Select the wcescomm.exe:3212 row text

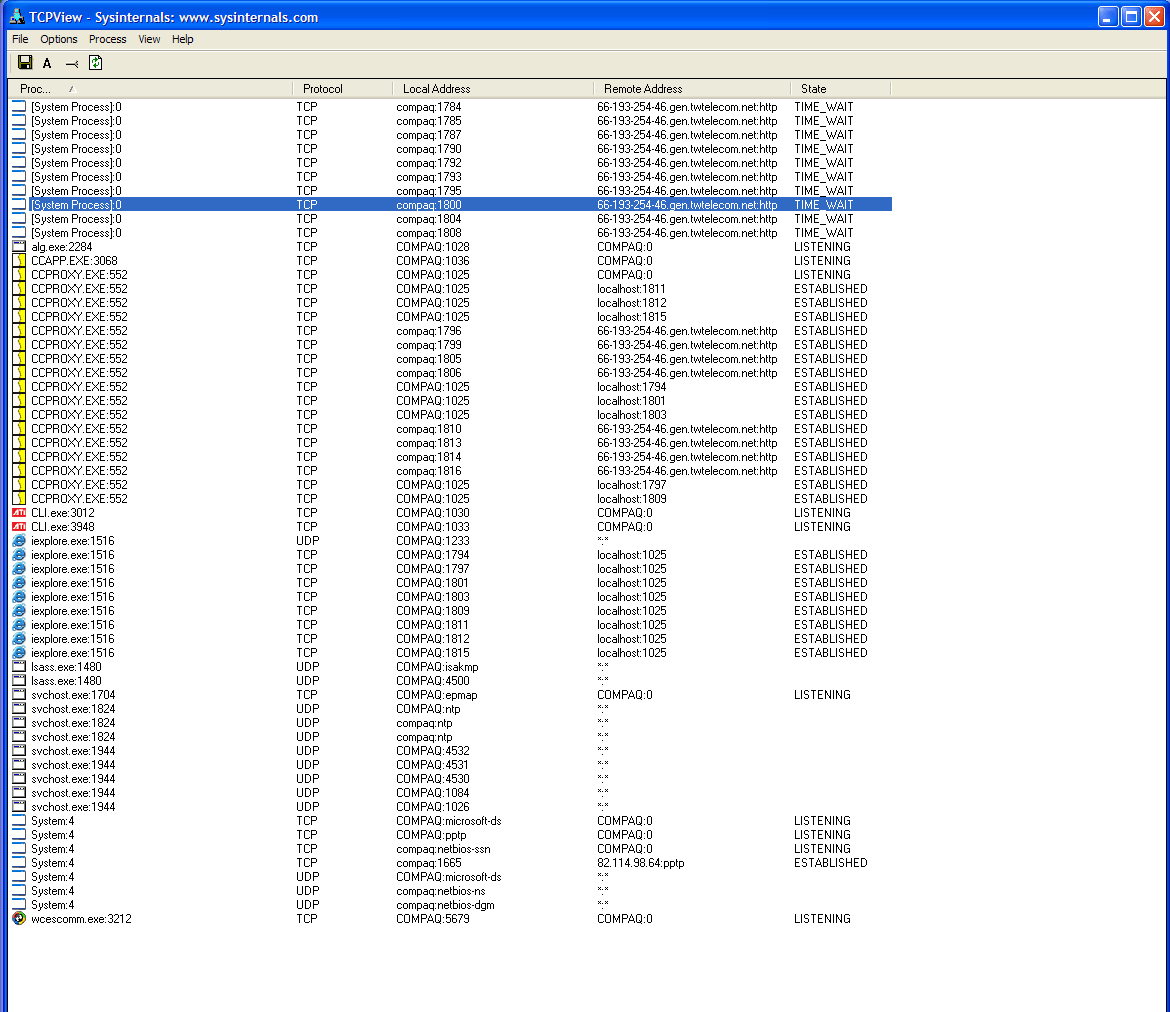click(x=81, y=919)
